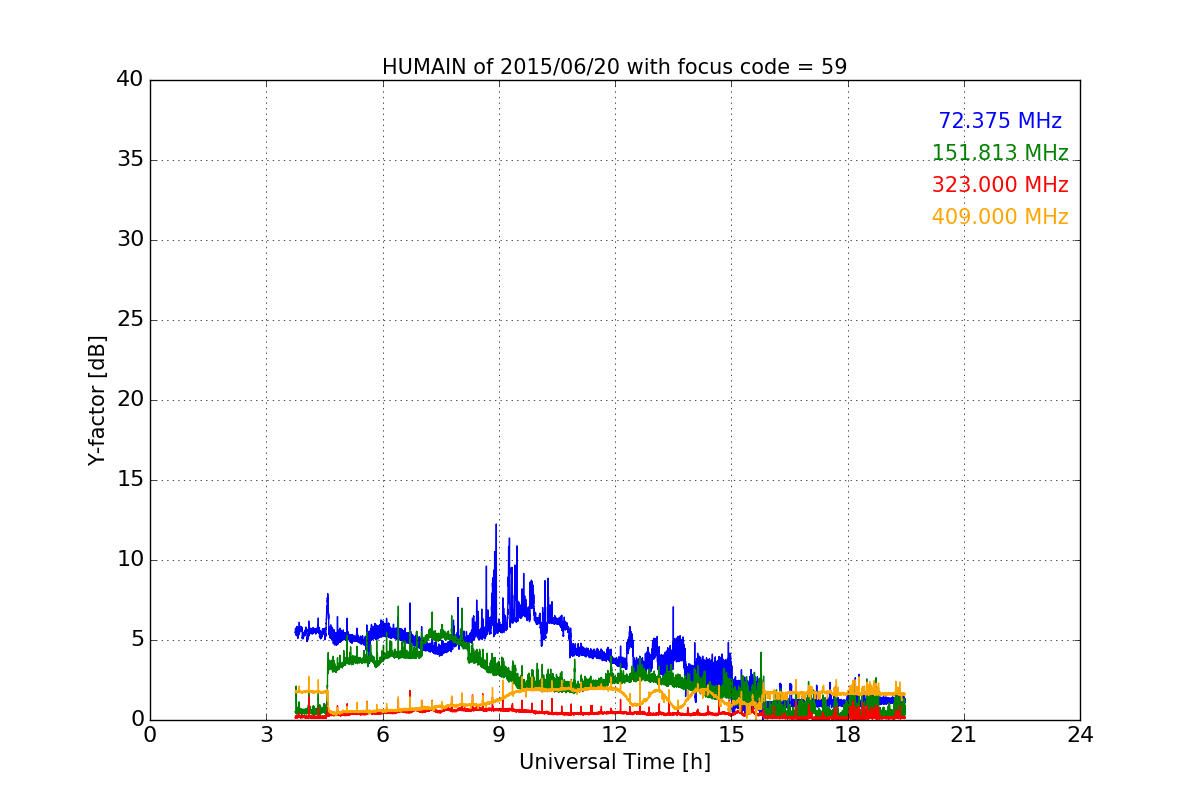Screen dimensions: 1200x800
Task: Click x-axis tick value 6
Action: 382,735
